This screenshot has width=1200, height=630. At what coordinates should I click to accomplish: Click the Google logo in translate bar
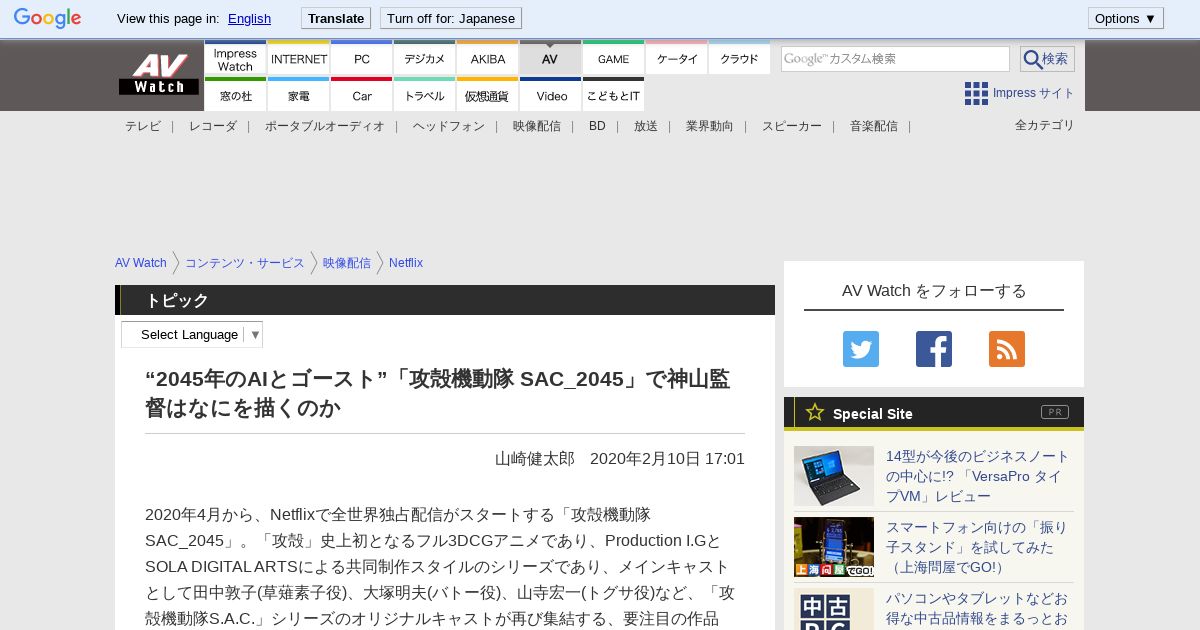[x=47, y=18]
